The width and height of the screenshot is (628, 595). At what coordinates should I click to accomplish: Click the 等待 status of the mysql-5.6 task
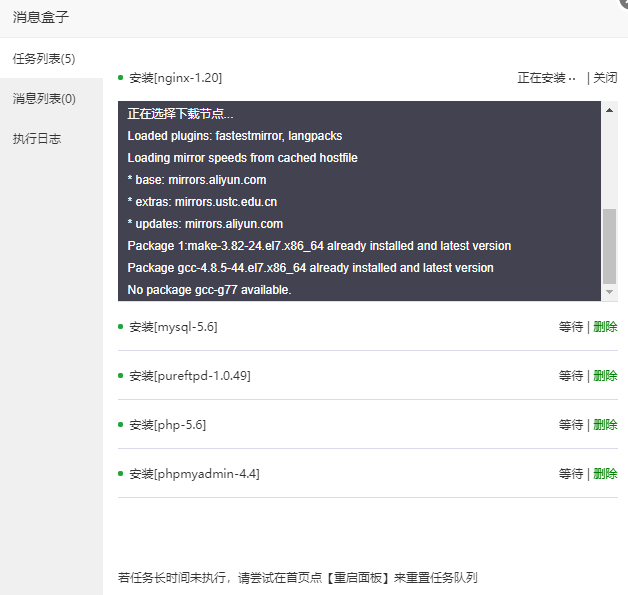tap(571, 327)
